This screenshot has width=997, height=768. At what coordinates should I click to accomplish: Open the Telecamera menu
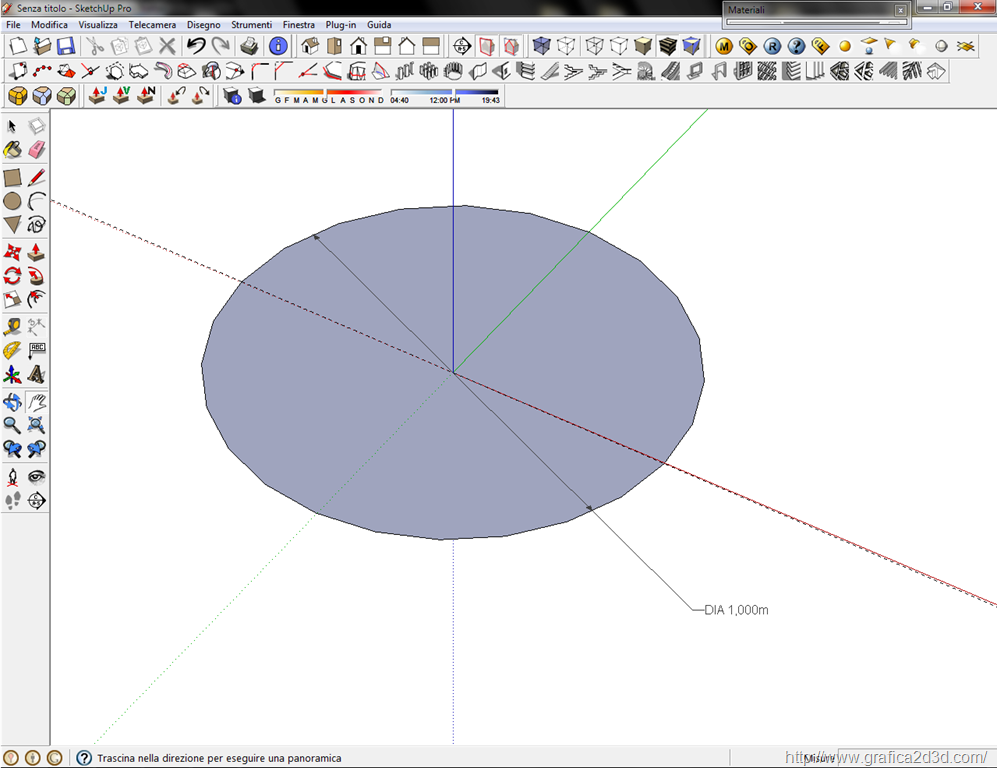pos(152,24)
